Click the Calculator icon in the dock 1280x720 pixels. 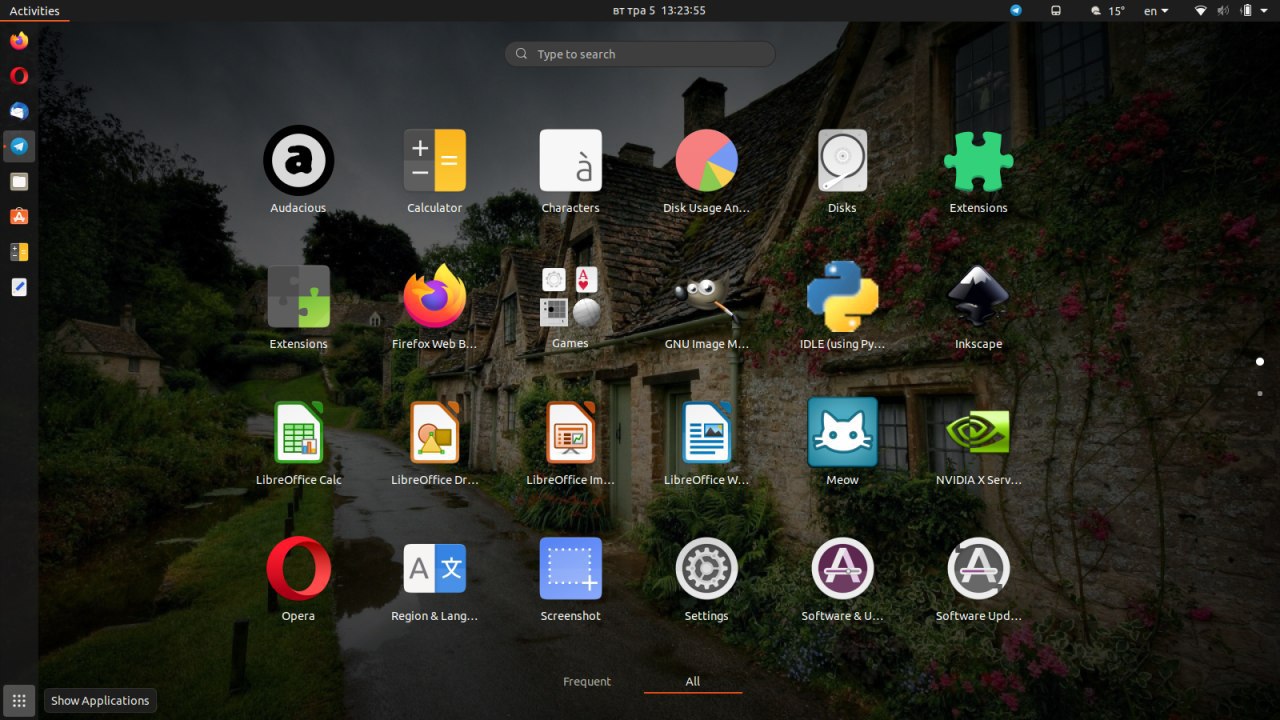19,251
